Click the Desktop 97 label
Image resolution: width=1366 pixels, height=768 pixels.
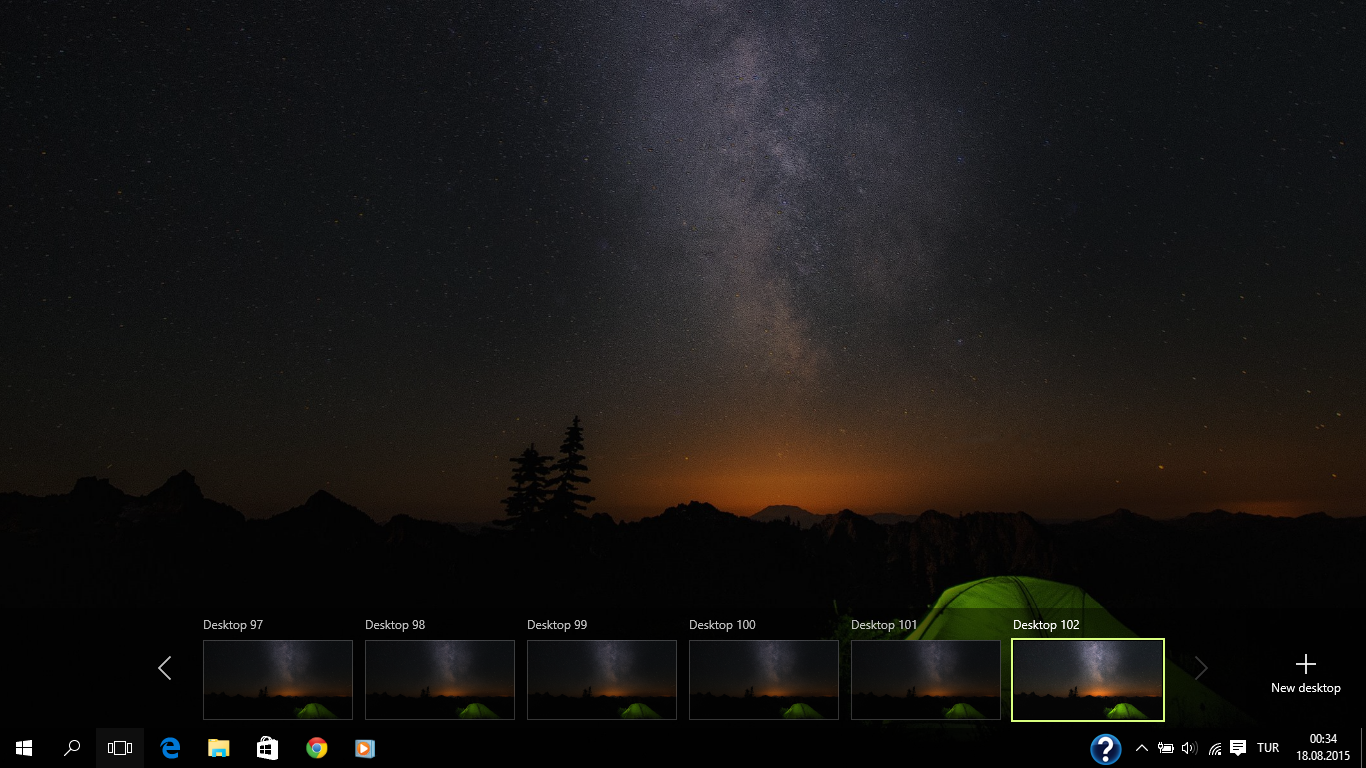pyautogui.click(x=233, y=625)
